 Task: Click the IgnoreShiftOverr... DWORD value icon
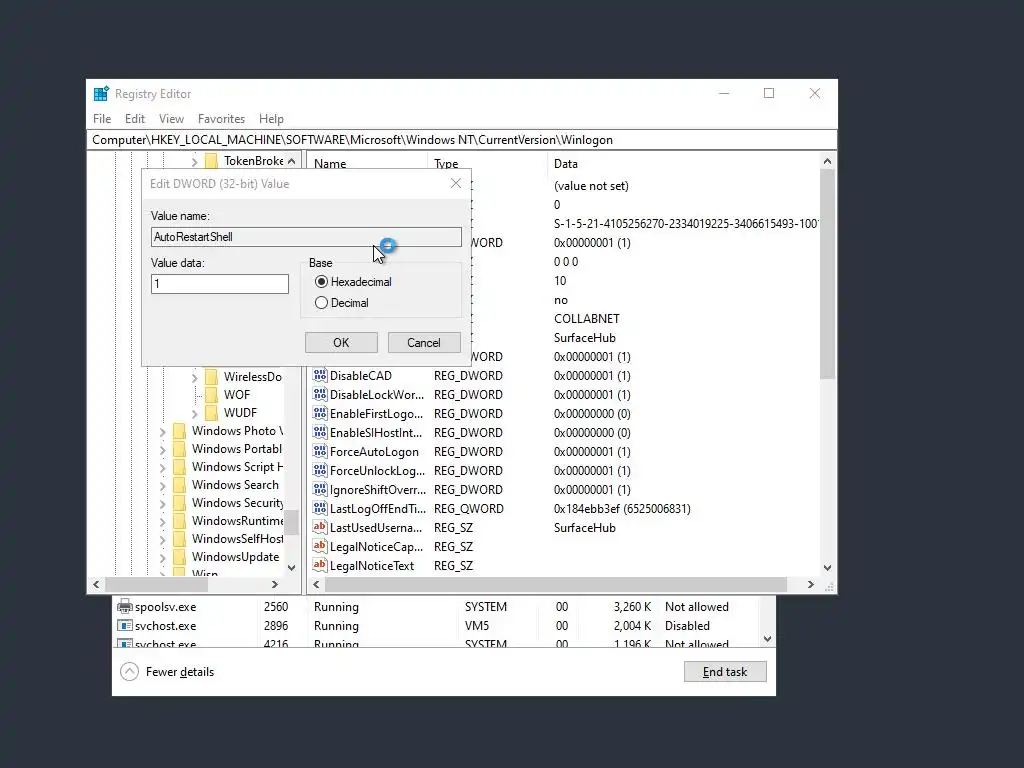[x=319, y=489]
